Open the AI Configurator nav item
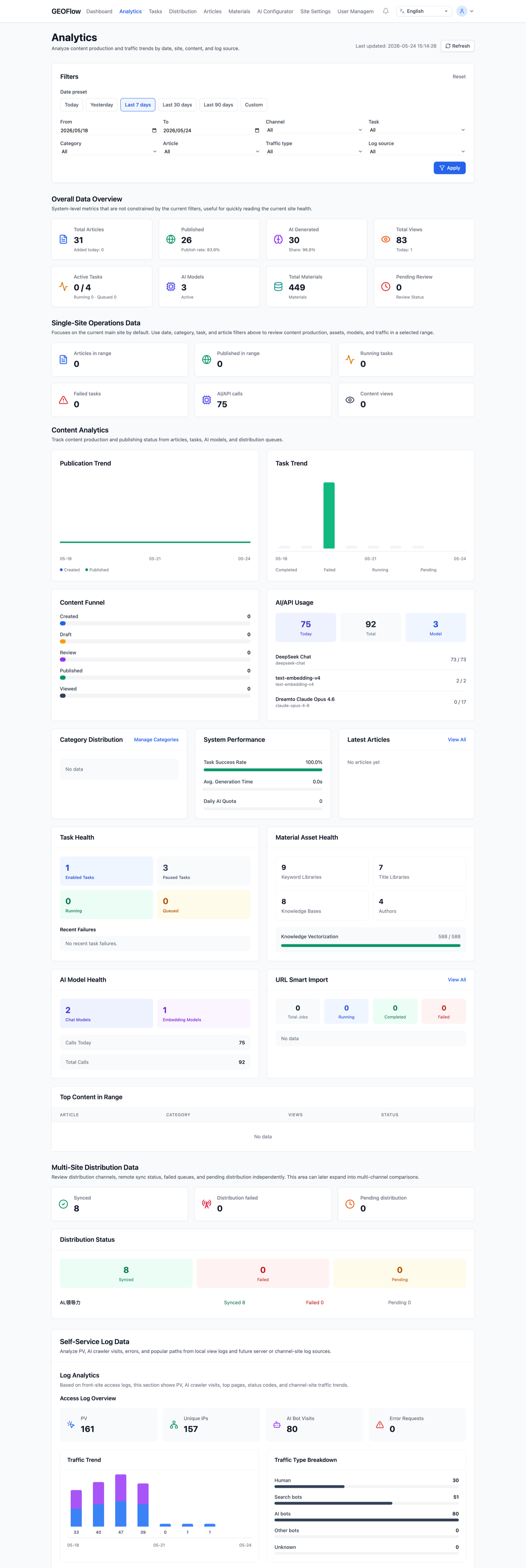The image size is (526, 1568). [275, 11]
